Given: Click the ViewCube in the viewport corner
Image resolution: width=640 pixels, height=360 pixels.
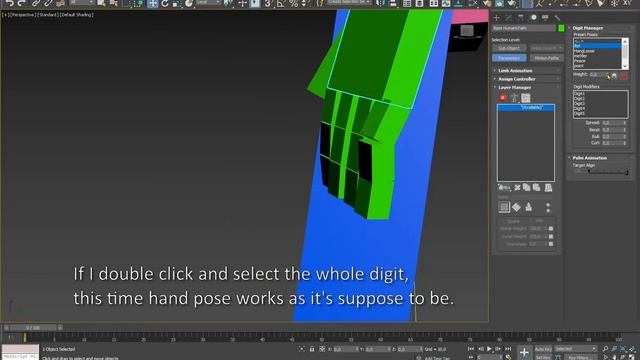Looking at the screenshot, I should 467,31.
